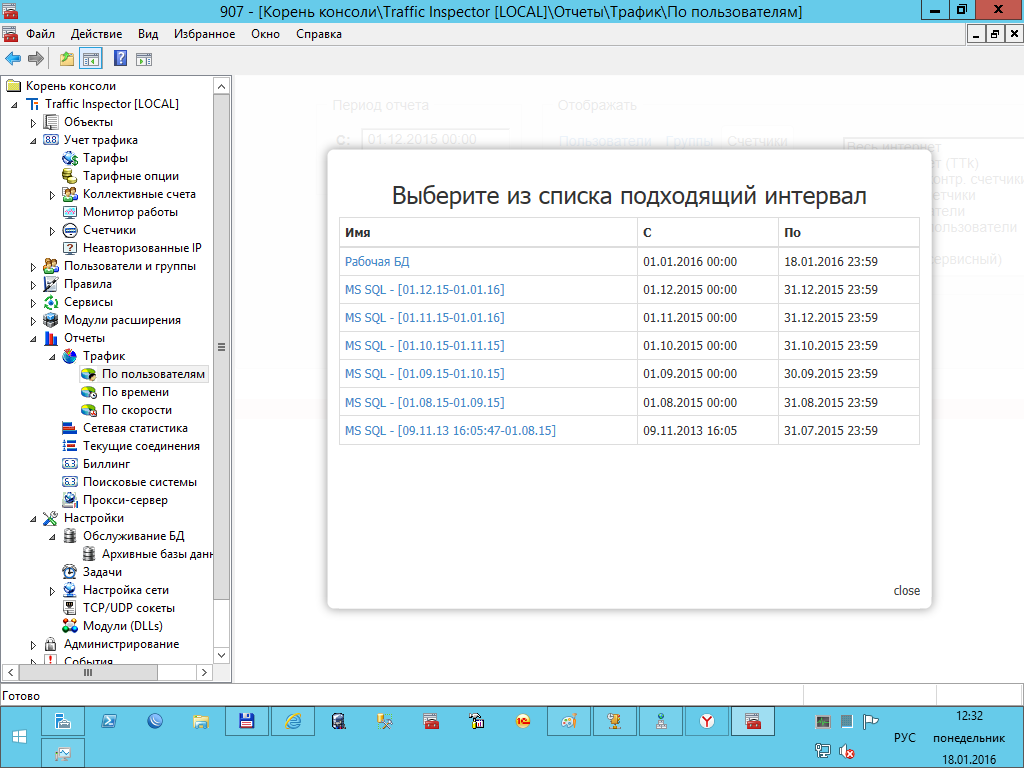The height and width of the screenshot is (768, 1024).
Task: Expand the Сервисы tree node
Action: [x=33, y=303]
